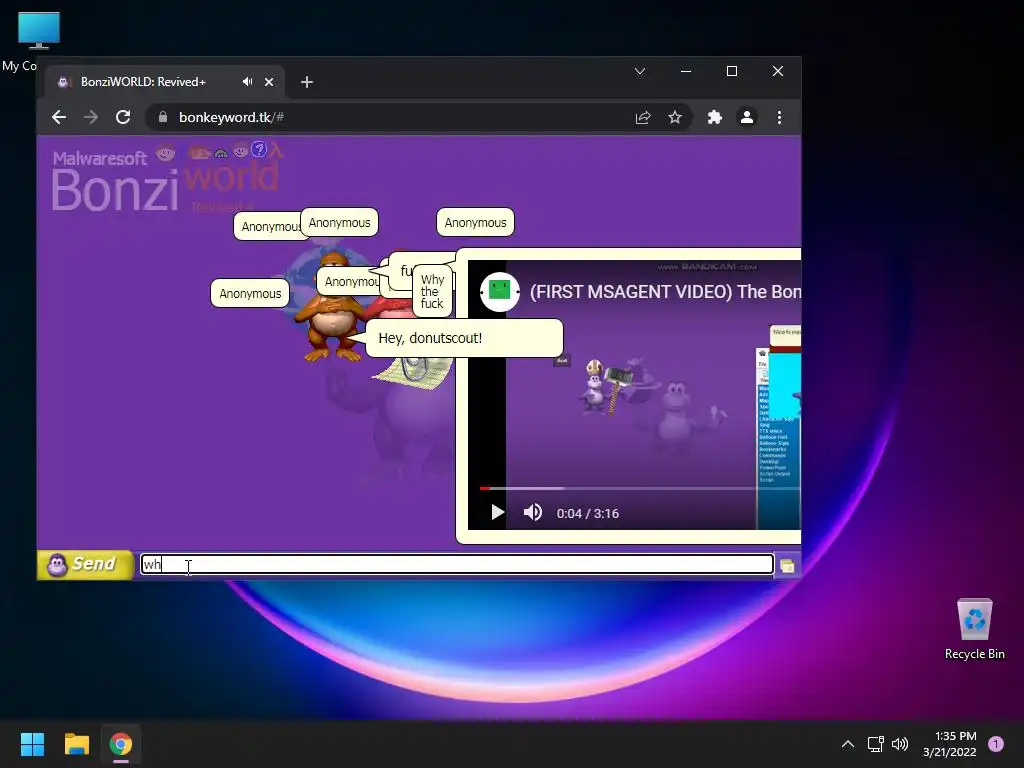
Task: Open Chrome three-dot menu
Action: coord(779,118)
